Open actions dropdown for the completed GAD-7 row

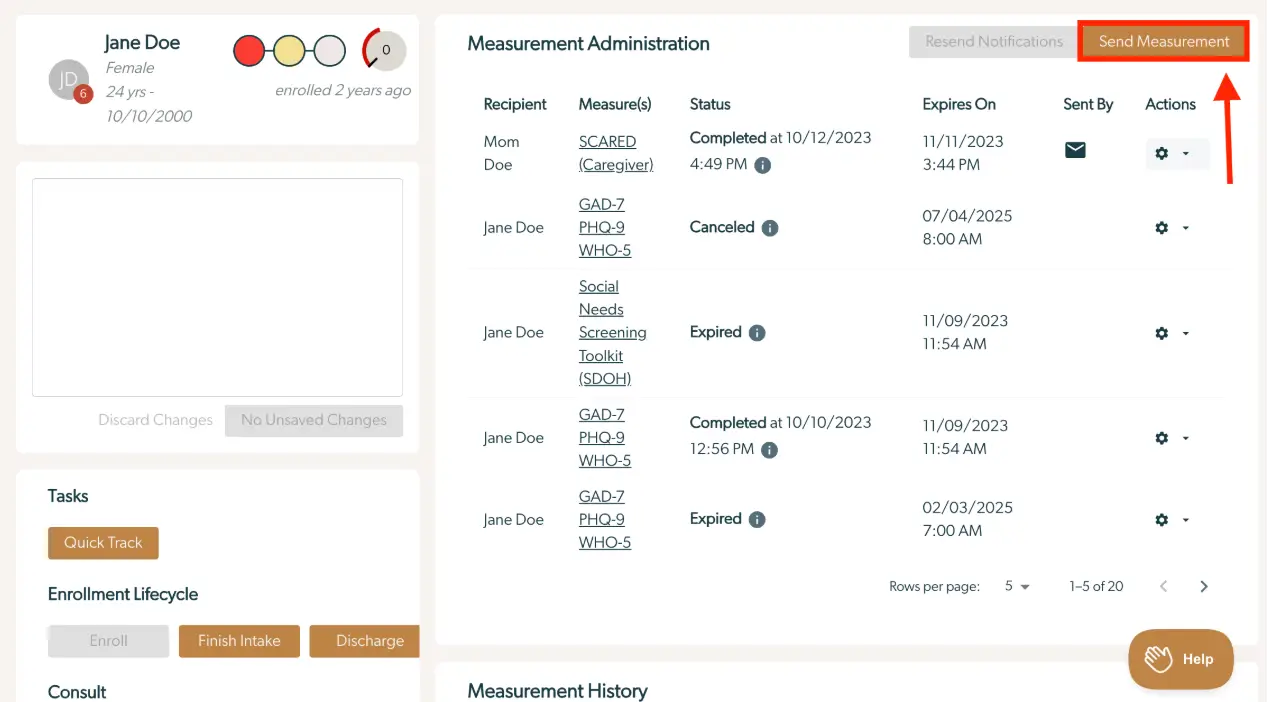[x=1186, y=438]
